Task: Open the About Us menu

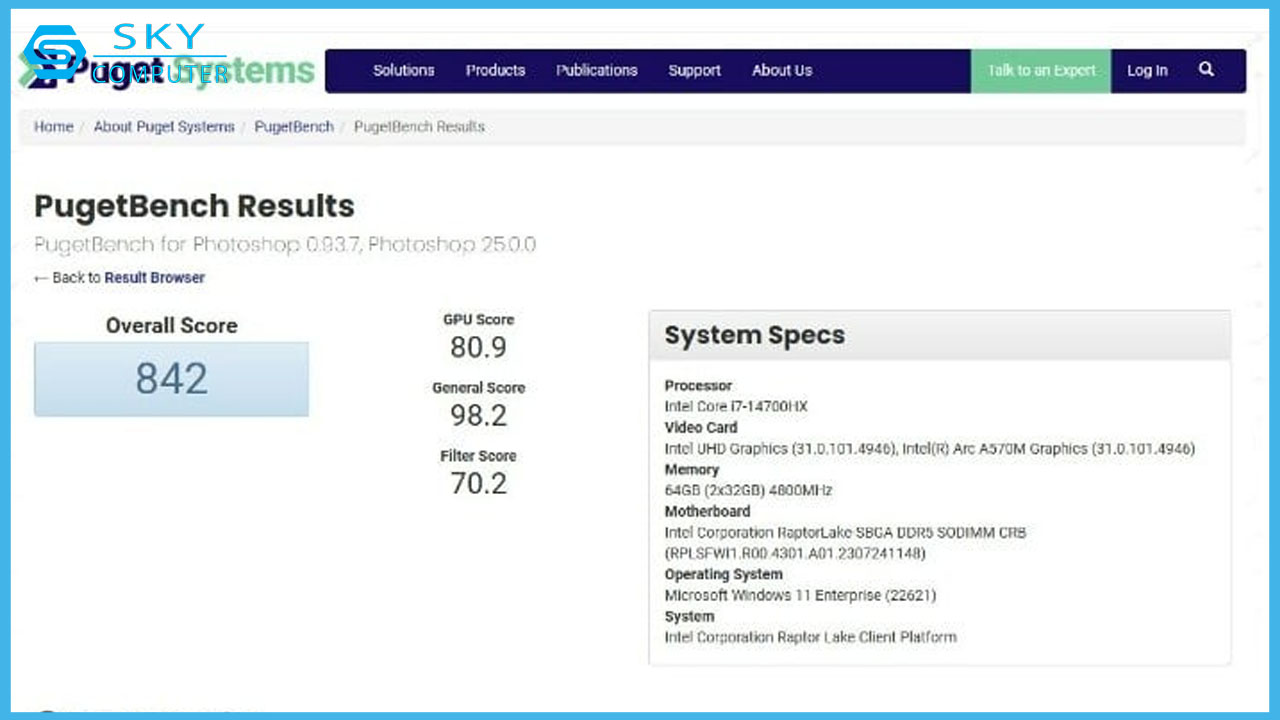Action: (x=782, y=70)
